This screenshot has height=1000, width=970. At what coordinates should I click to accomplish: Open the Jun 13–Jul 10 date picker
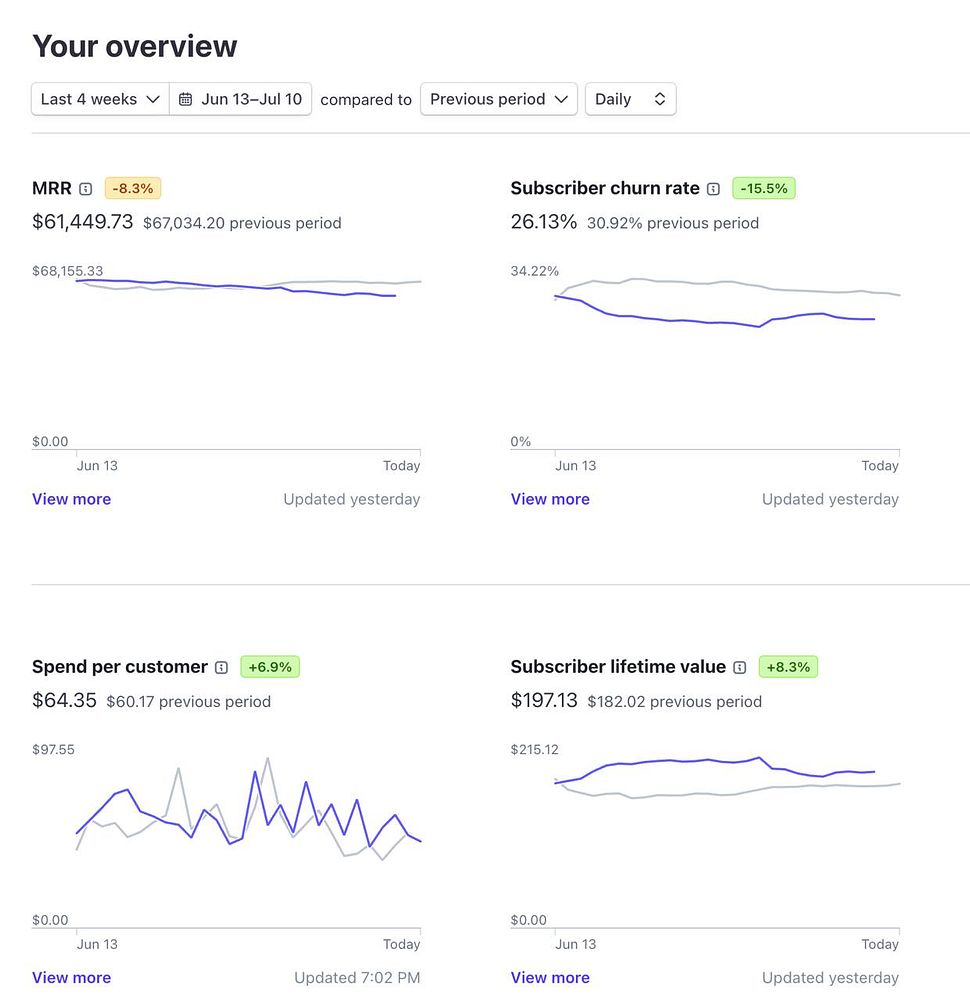click(241, 99)
